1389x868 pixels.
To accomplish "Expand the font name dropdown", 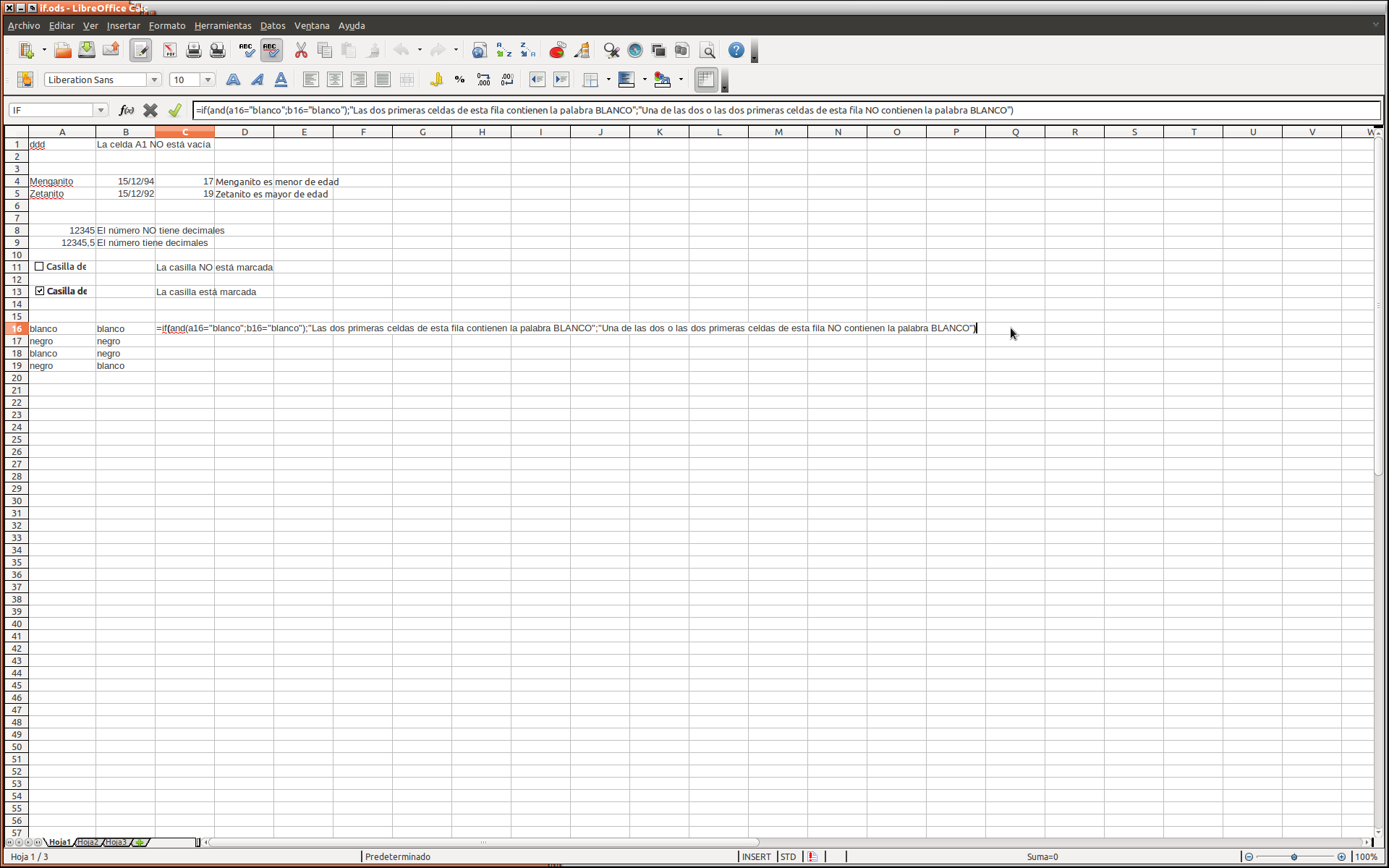I will 154,80.
